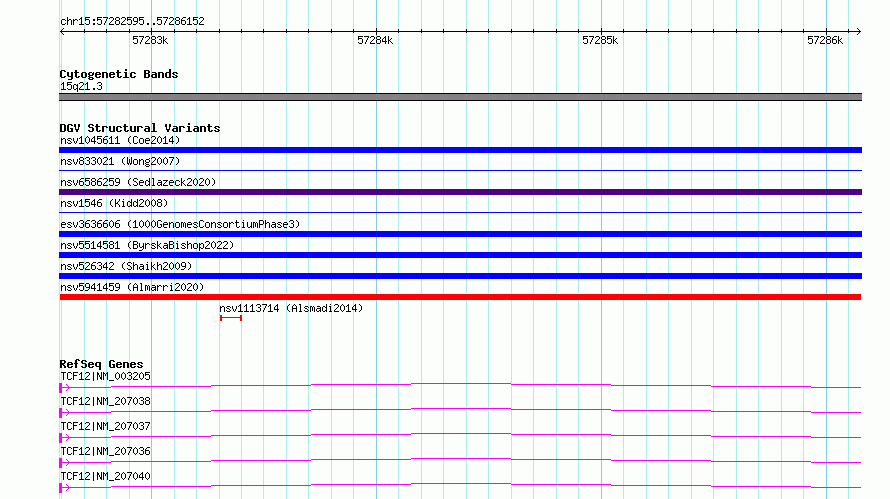This screenshot has height=499, width=890.
Task: Click the TCF12|NM_207038 exon arrow glyph
Action: coord(64,413)
